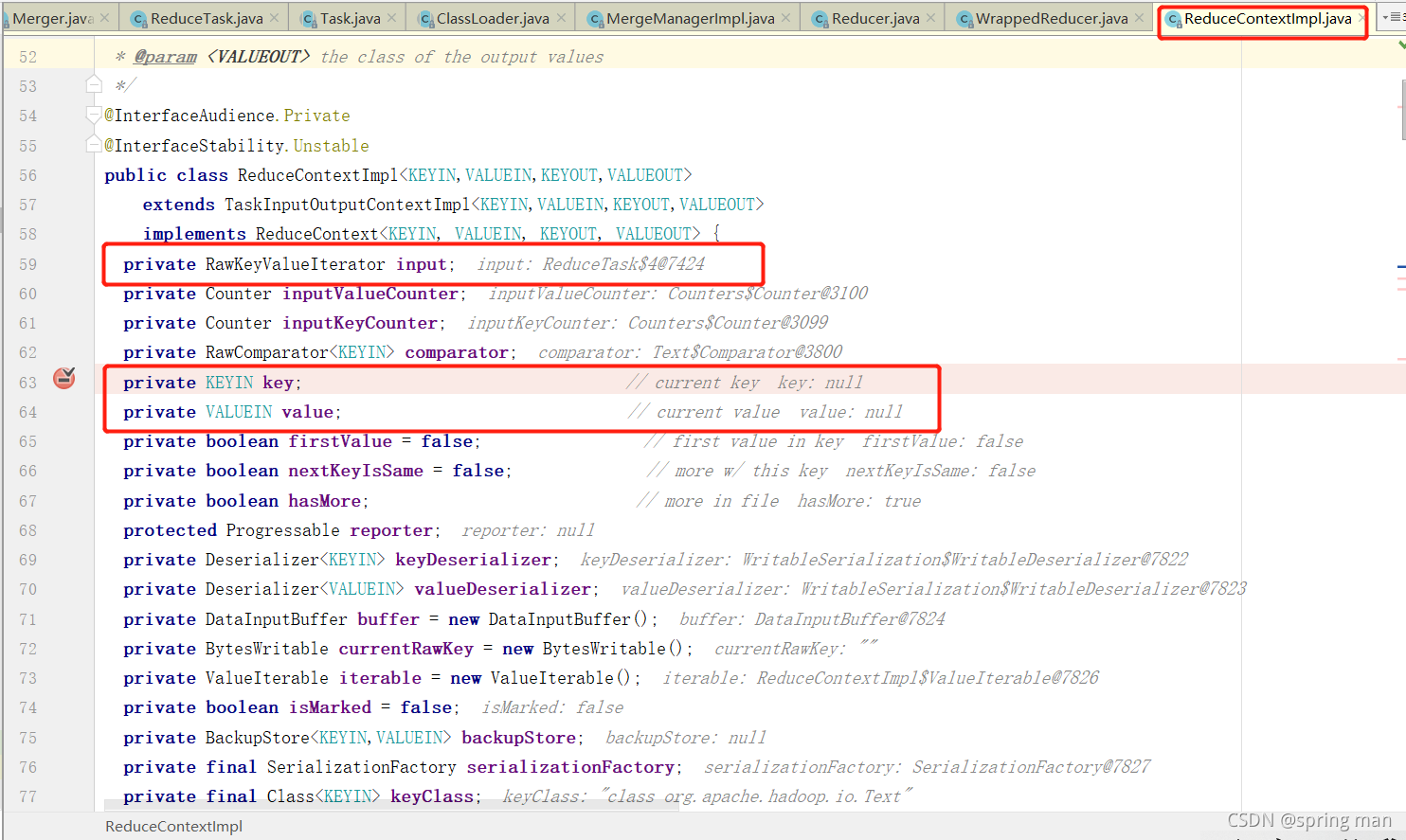The image size is (1406, 840).
Task: Click gutter line number 71
Action: [28, 619]
